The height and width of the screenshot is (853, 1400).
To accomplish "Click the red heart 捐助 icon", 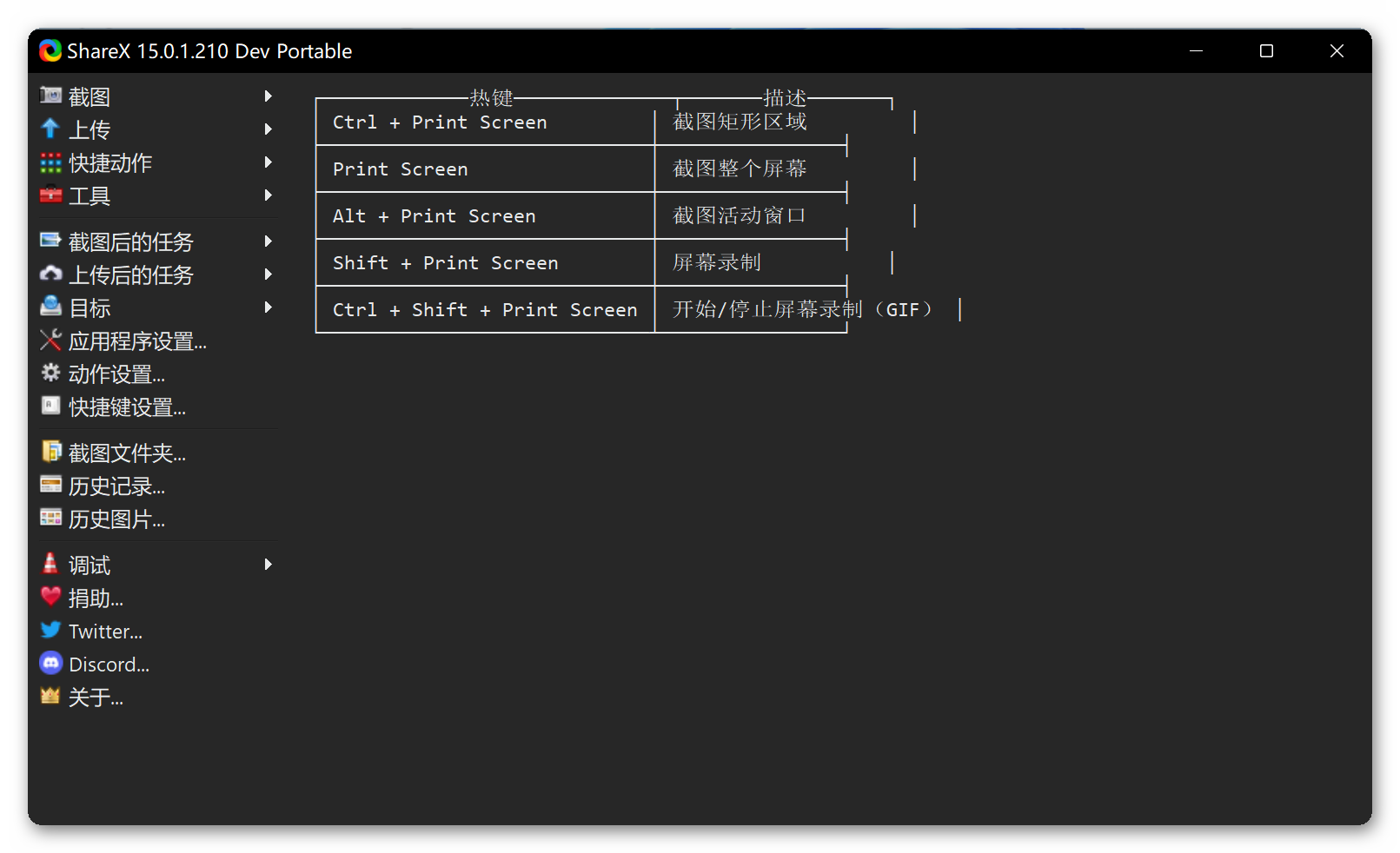I will (x=51, y=597).
